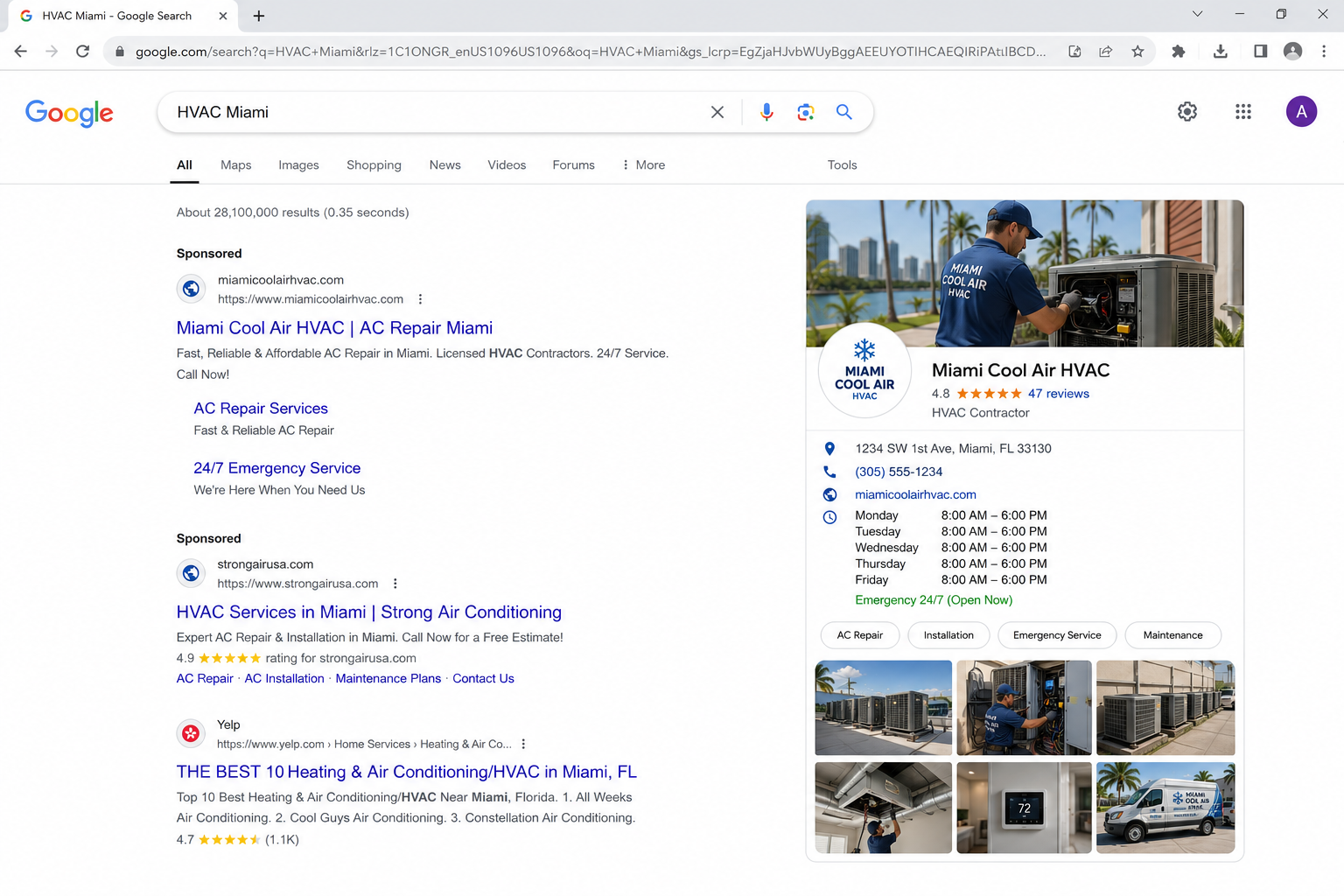The image size is (1344, 896).
Task: Switch to the Images tab
Action: coord(298,164)
